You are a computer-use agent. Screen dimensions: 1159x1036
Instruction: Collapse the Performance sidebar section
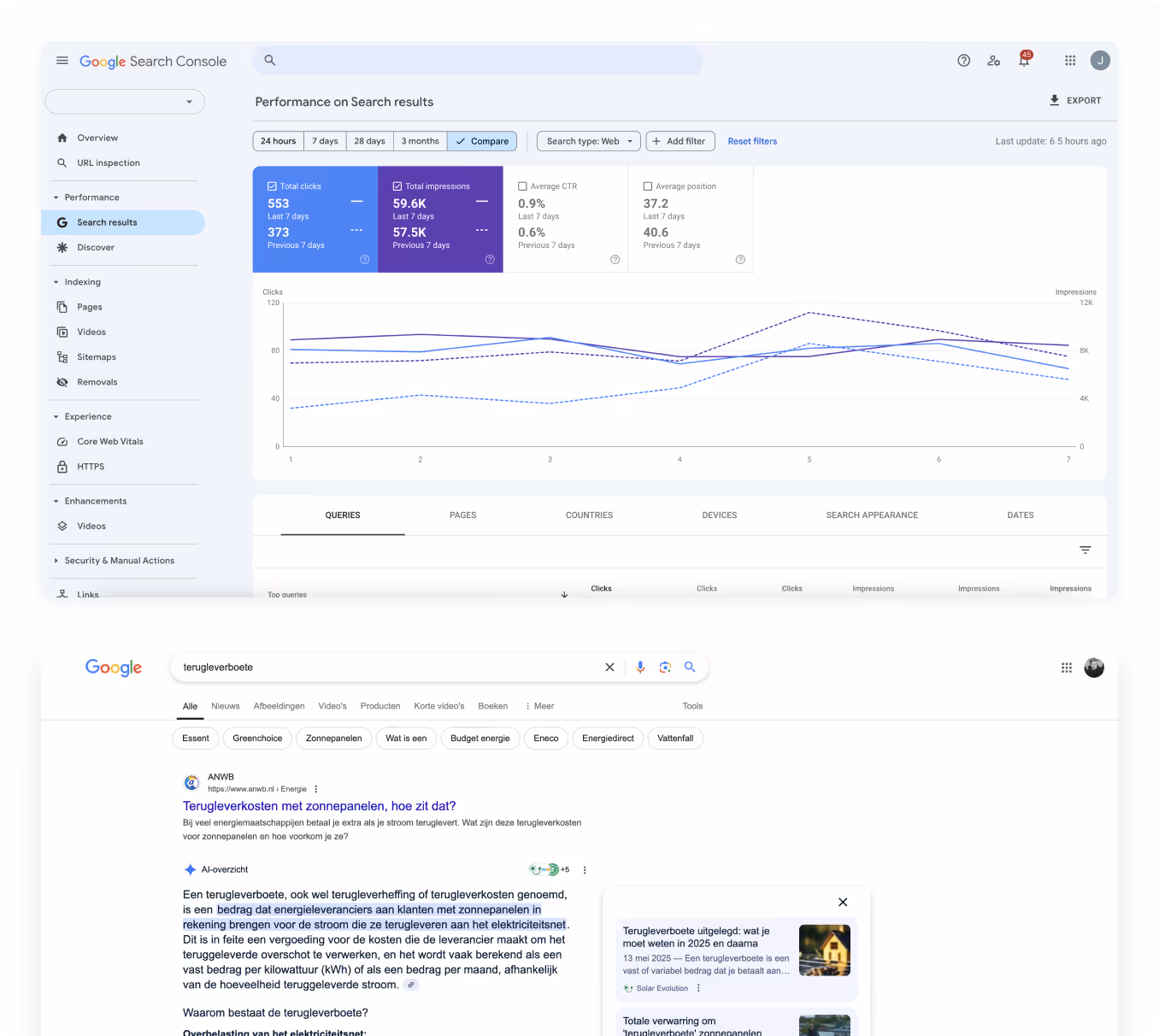point(56,197)
